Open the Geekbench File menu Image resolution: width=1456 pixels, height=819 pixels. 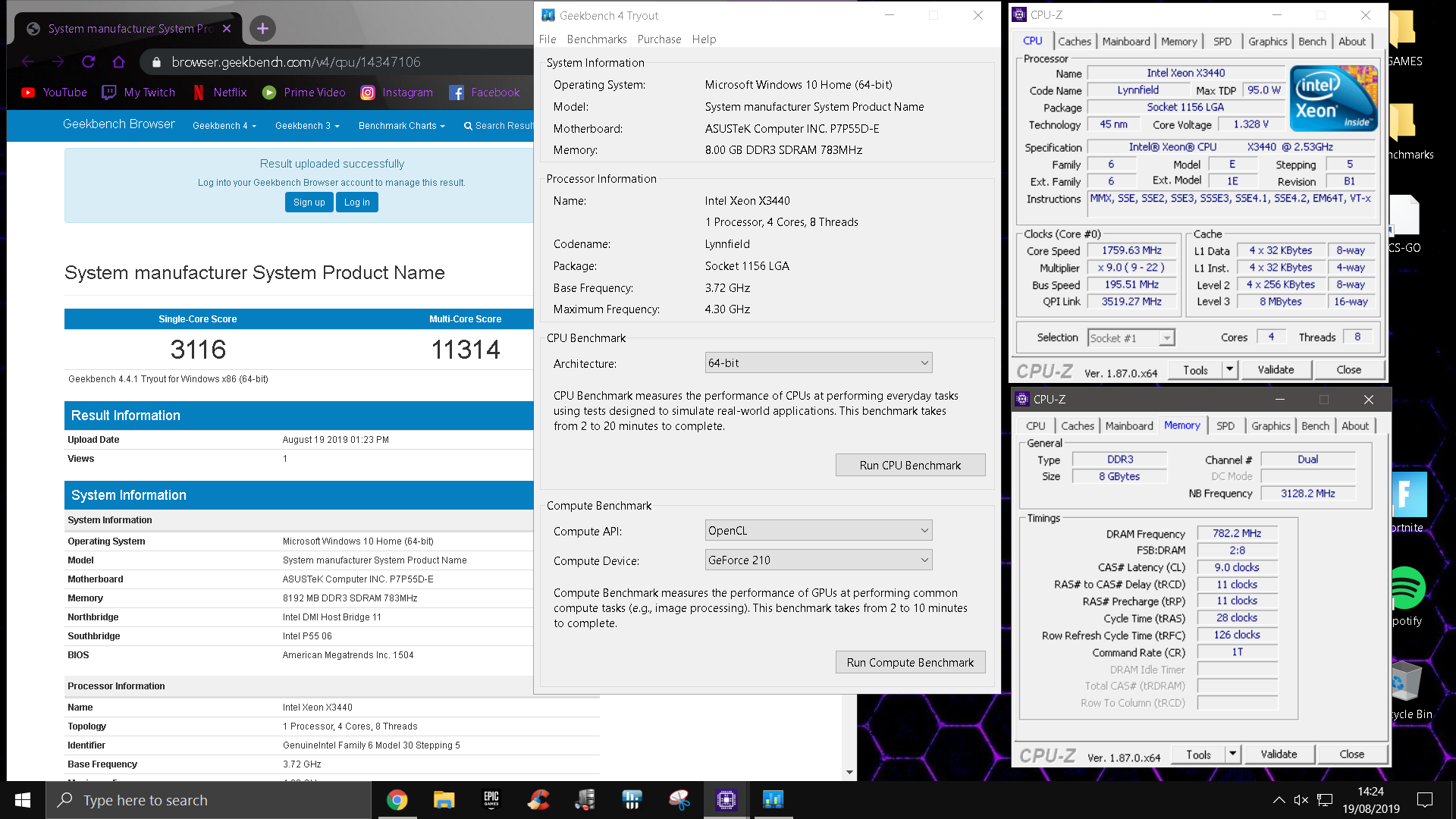pyautogui.click(x=548, y=39)
